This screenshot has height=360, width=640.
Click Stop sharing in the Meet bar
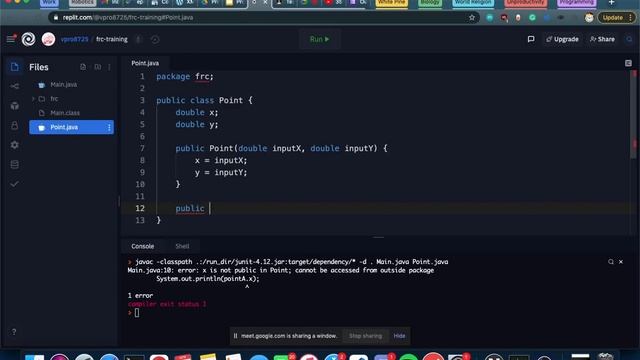click(x=365, y=336)
